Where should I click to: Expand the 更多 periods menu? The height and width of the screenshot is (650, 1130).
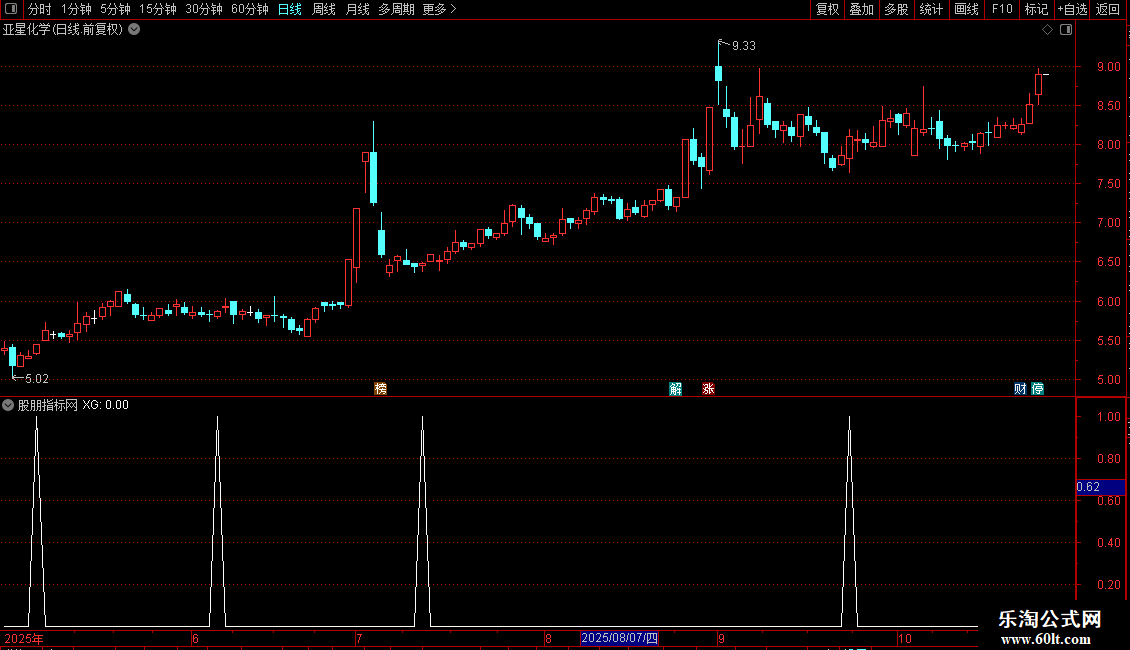(x=439, y=9)
